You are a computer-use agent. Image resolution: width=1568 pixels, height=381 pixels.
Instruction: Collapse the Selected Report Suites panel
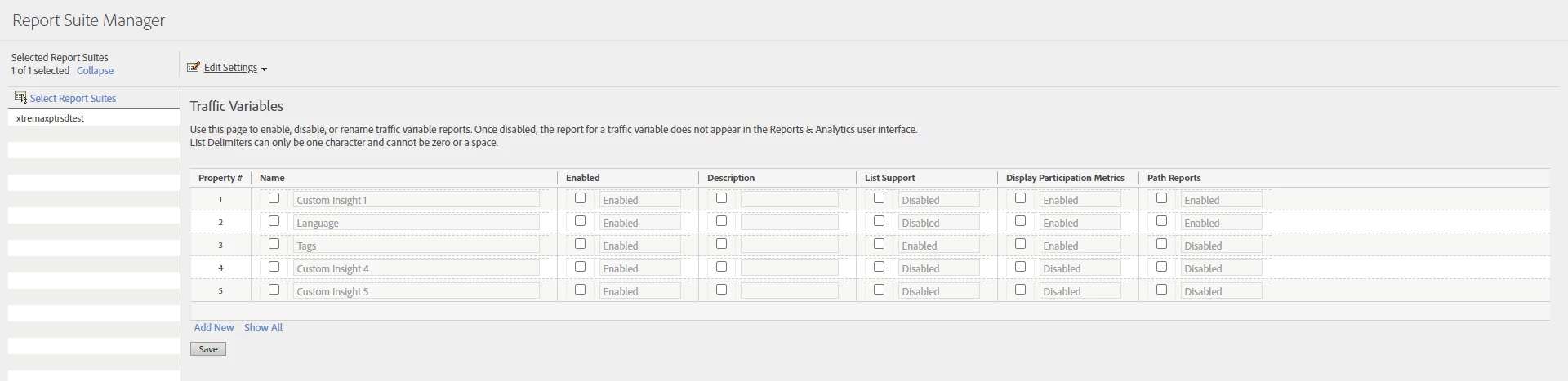(95, 71)
